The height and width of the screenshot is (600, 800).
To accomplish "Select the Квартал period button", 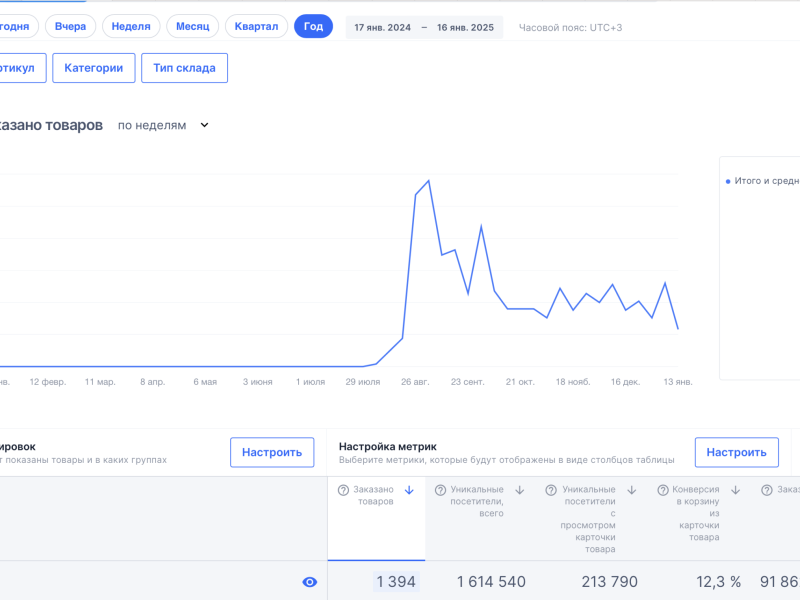I will (x=256, y=26).
